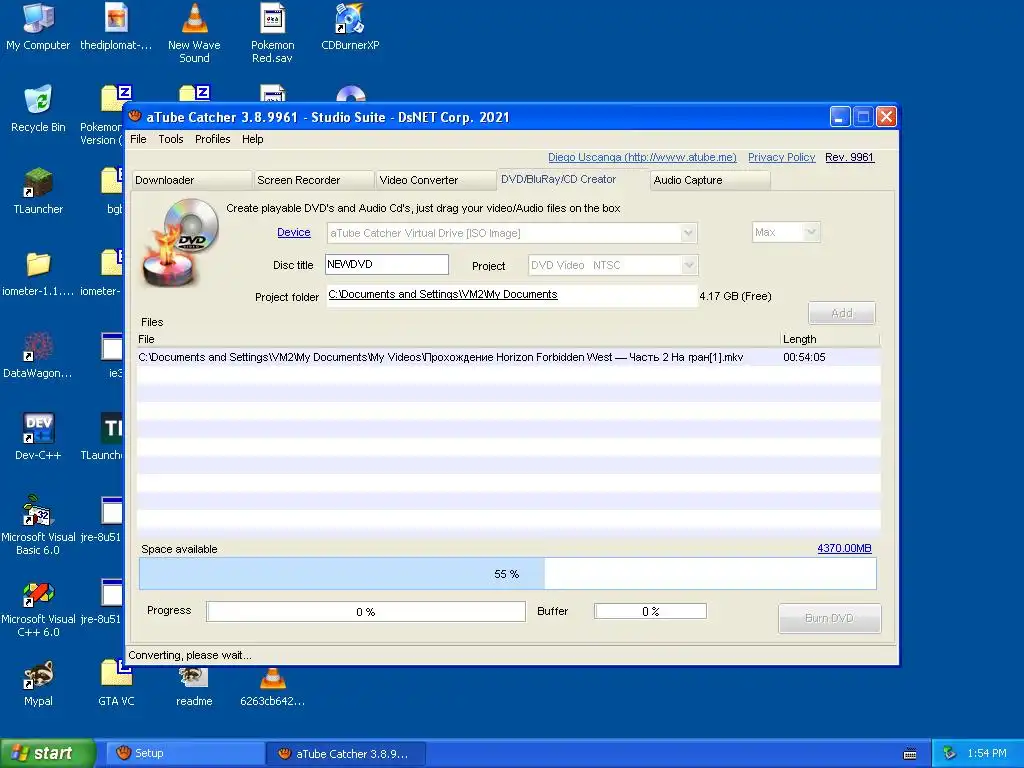1024x768 pixels.
Task: Launch CDBurnerXP shortcut icon
Action: point(350,27)
